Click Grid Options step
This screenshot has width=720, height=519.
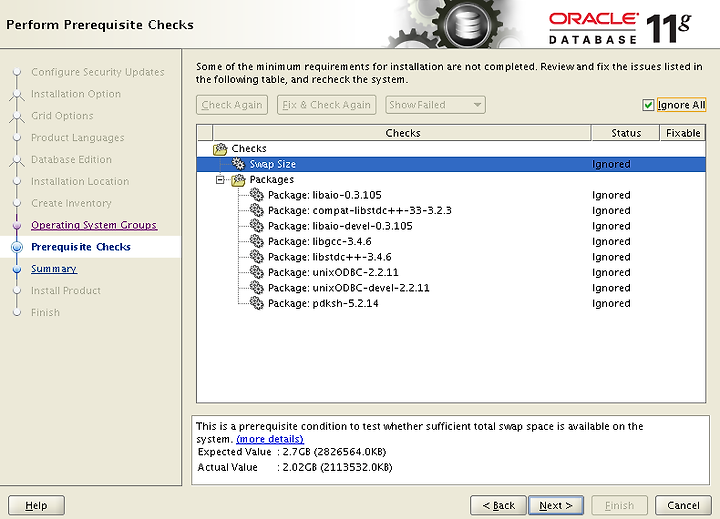[62, 116]
